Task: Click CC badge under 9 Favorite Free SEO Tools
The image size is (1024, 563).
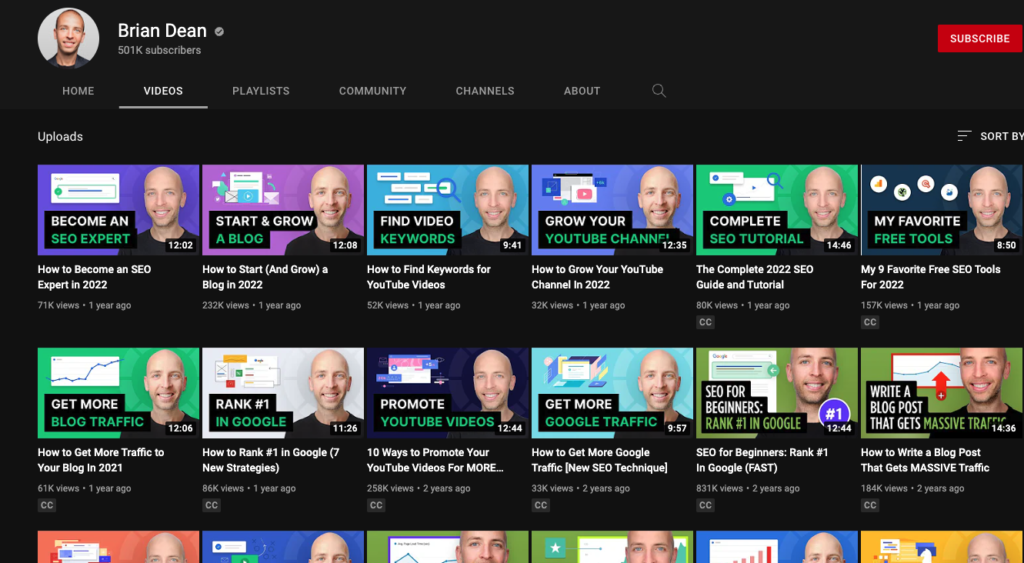Action: point(870,322)
